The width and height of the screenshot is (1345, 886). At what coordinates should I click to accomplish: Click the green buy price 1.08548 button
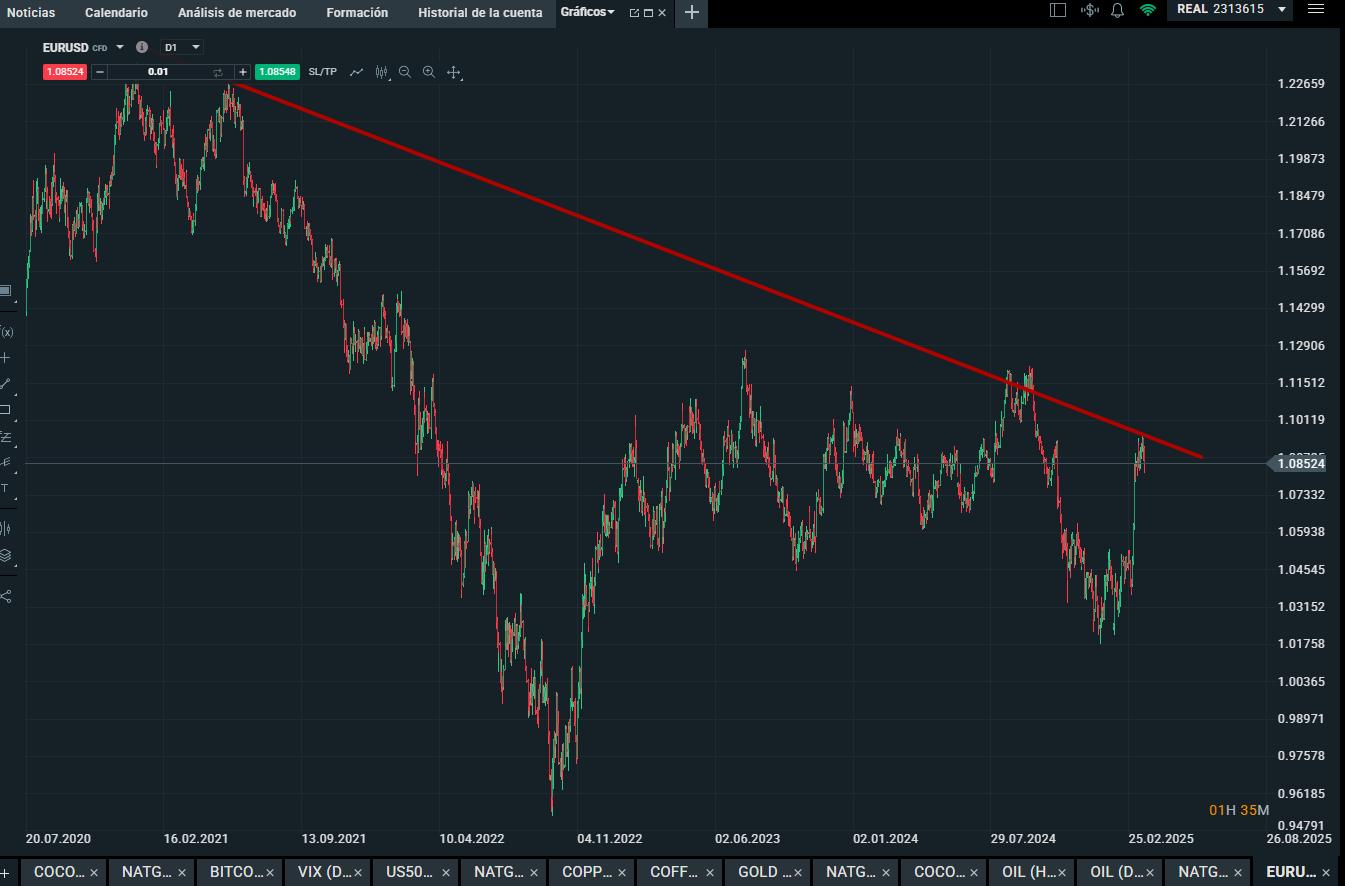[x=277, y=72]
